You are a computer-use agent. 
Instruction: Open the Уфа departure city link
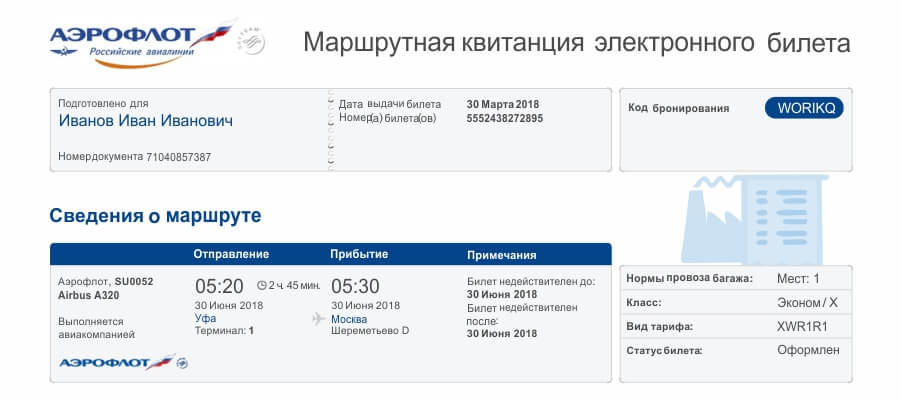(206, 318)
